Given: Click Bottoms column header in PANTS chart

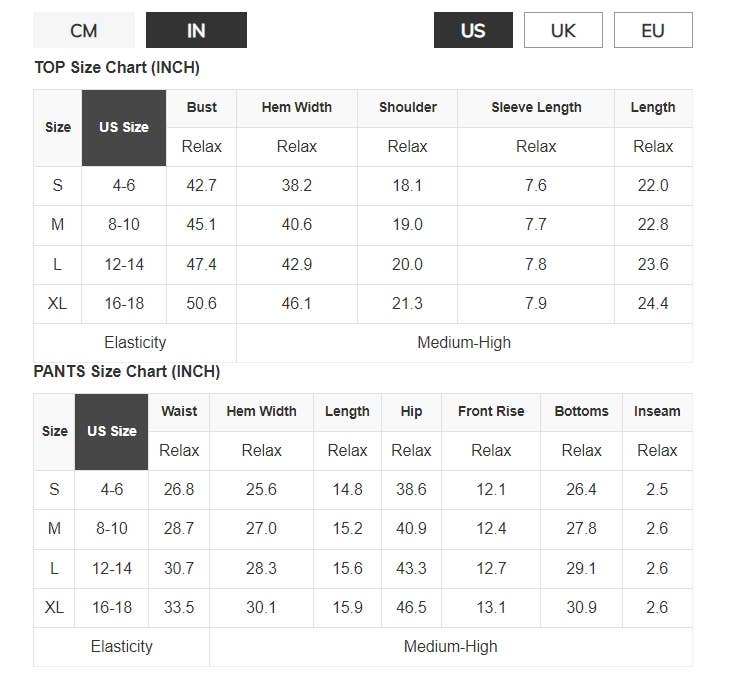Looking at the screenshot, I should click(581, 411).
